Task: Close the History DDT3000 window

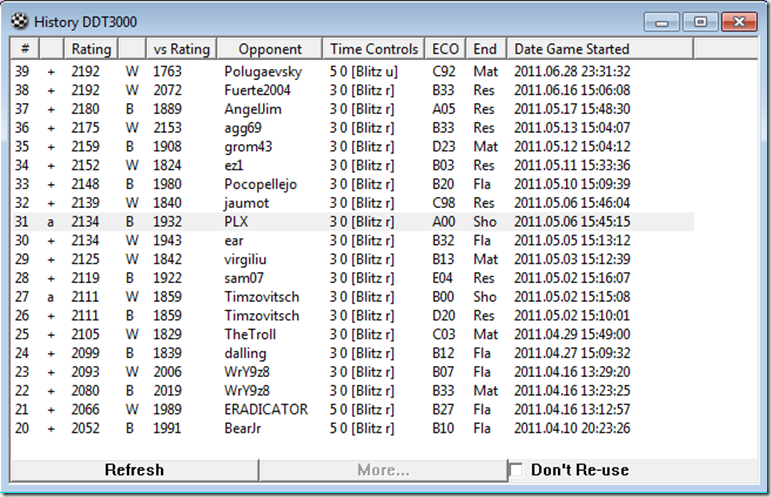Action: click(739, 22)
